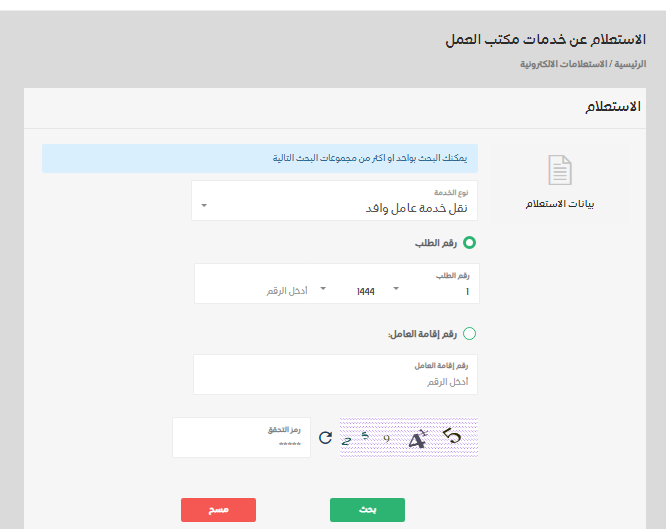Click the captcha image with distorted digits
The image size is (666, 529).
[x=408, y=437]
